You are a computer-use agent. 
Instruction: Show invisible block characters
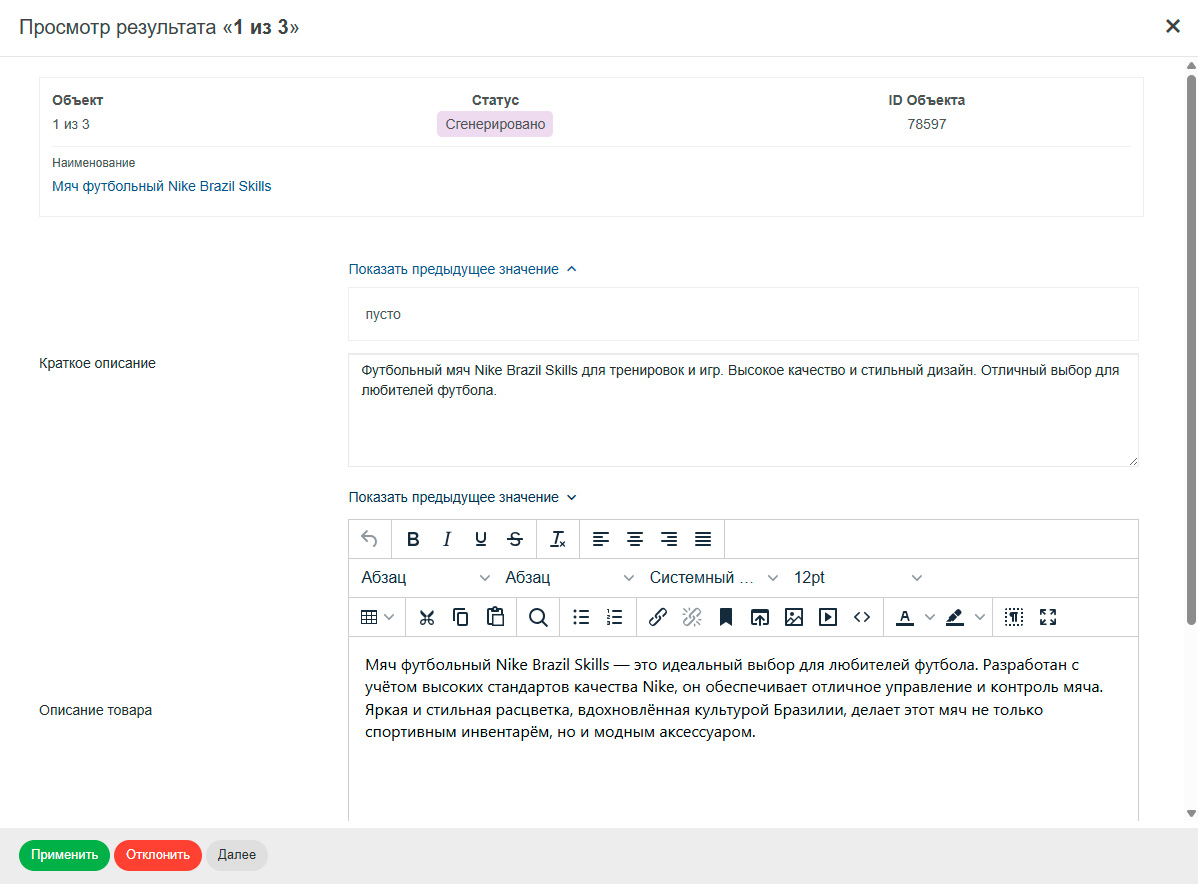1014,617
